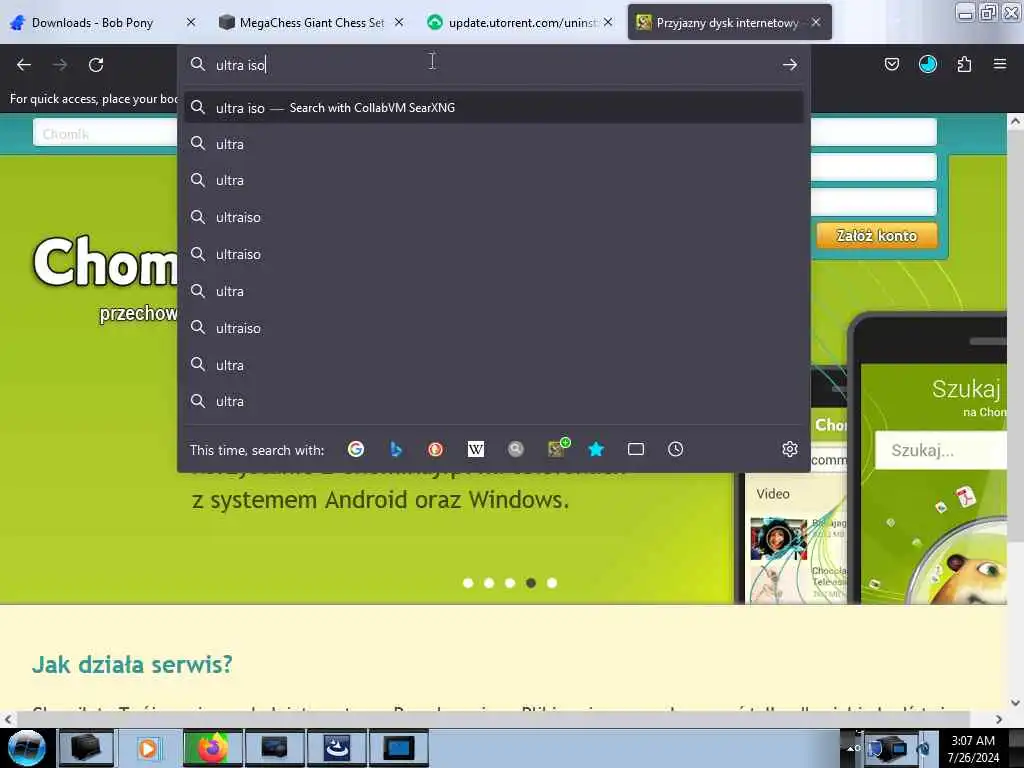The image size is (1024, 768).
Task: Click the taskbar clock showing 3:07 AM
Action: coord(972,748)
